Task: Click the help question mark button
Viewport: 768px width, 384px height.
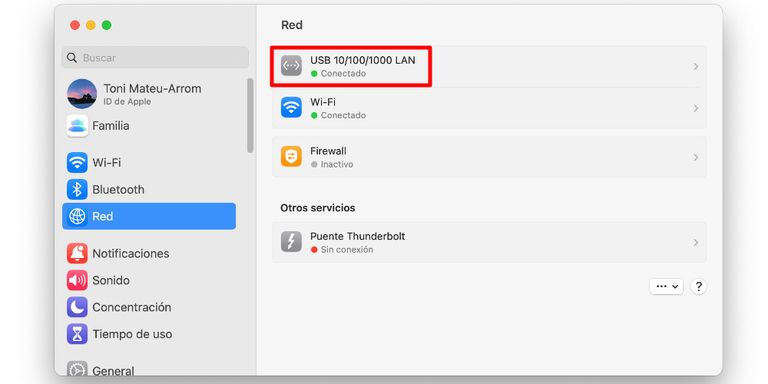Action: click(x=698, y=287)
